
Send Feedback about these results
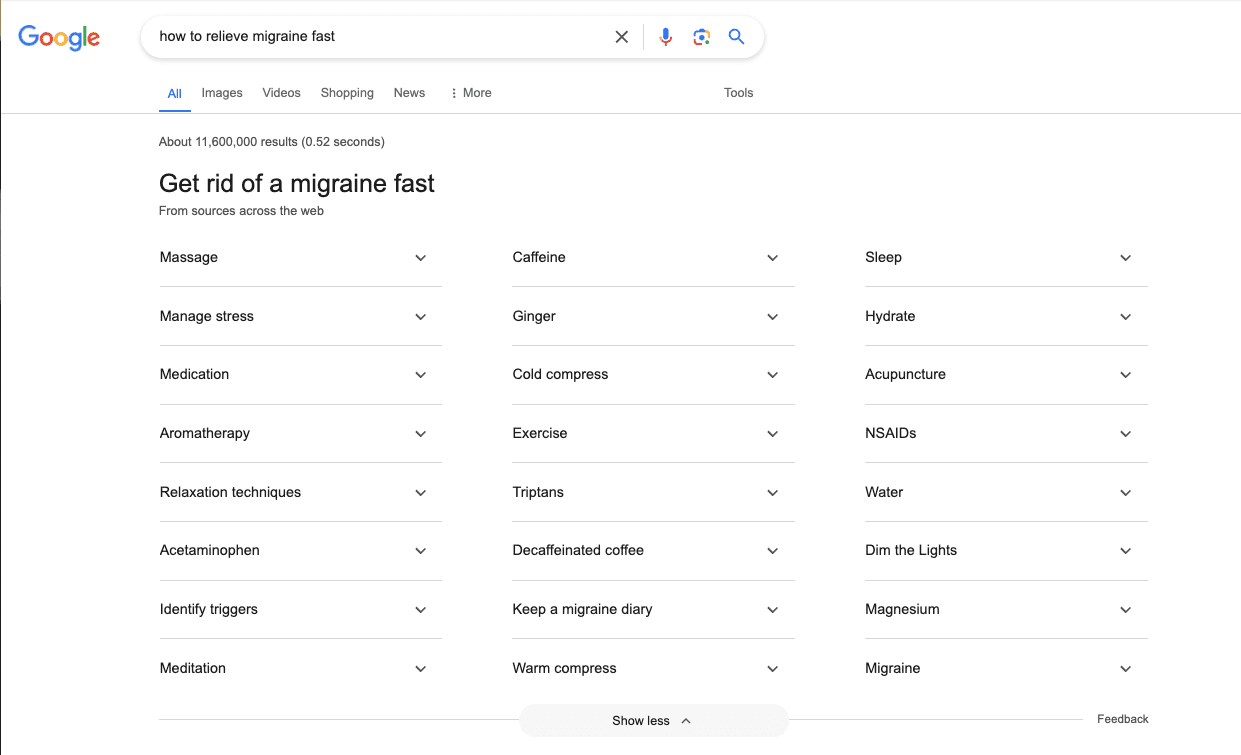click(1122, 718)
